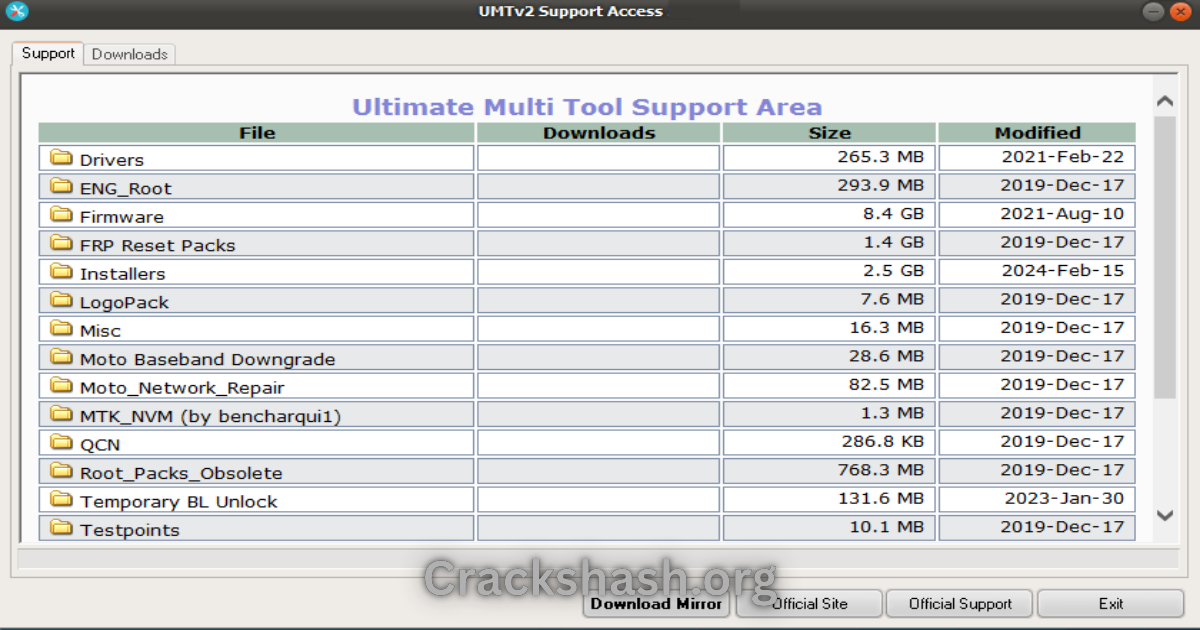Click the 7.6 MB size cell
The height and width of the screenshot is (630, 1200).
pos(830,300)
